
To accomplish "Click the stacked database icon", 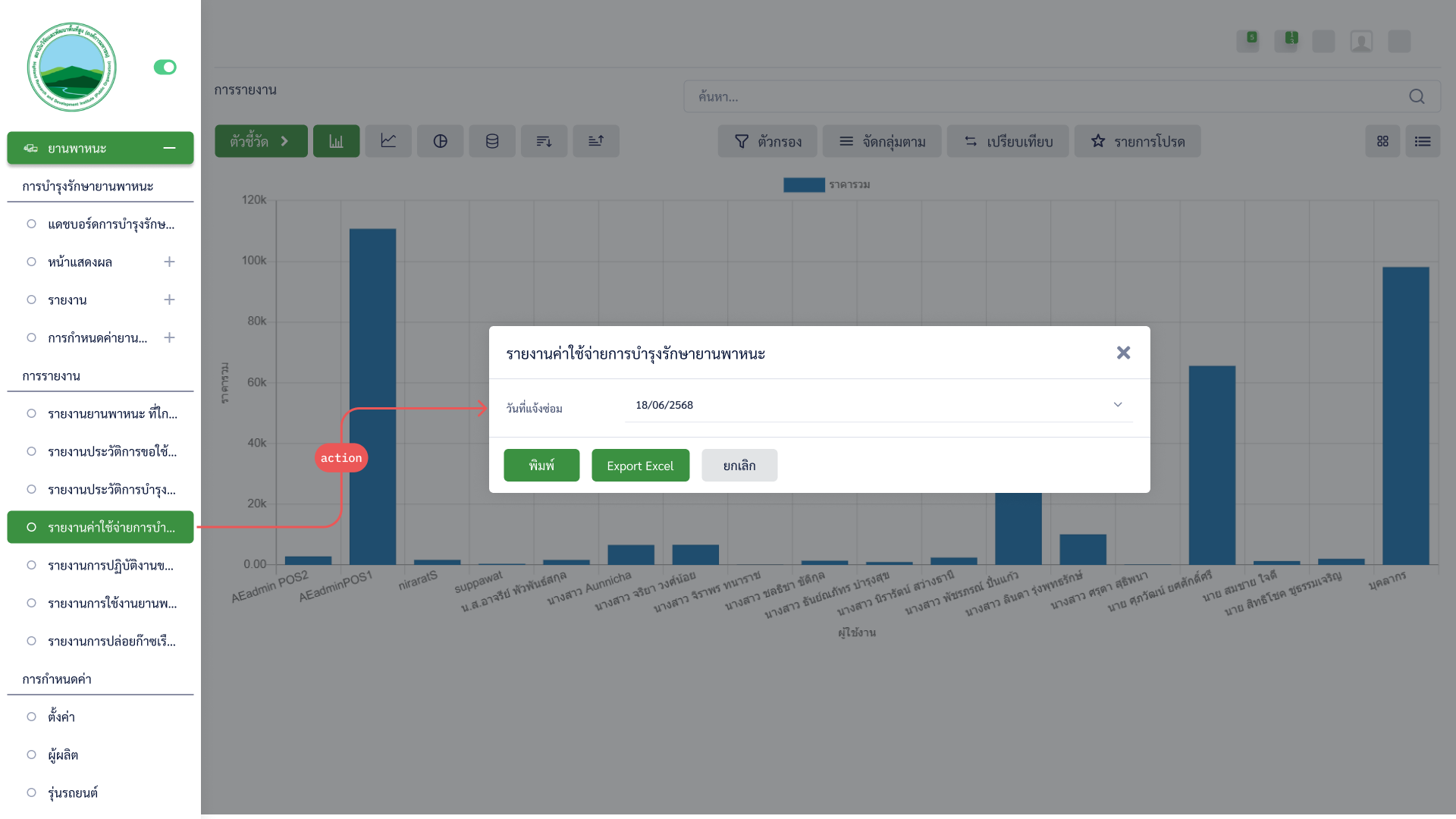I will (x=492, y=141).
